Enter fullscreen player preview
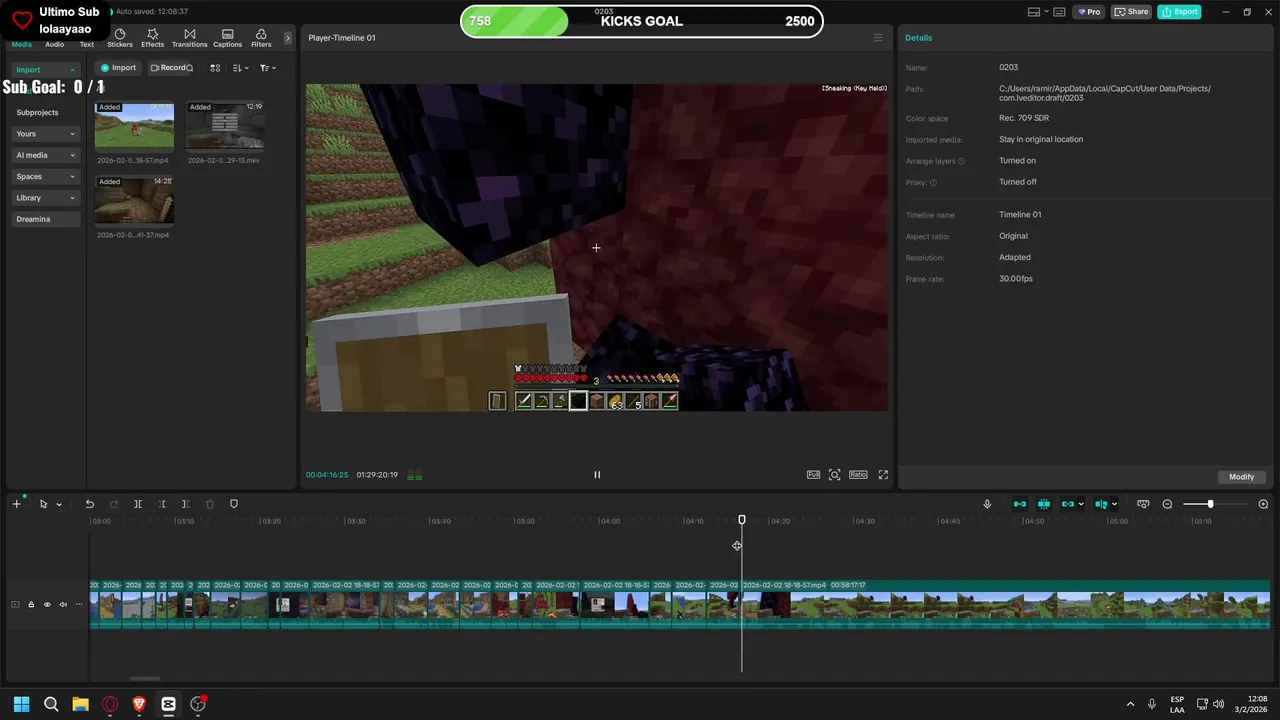 pyautogui.click(x=883, y=475)
